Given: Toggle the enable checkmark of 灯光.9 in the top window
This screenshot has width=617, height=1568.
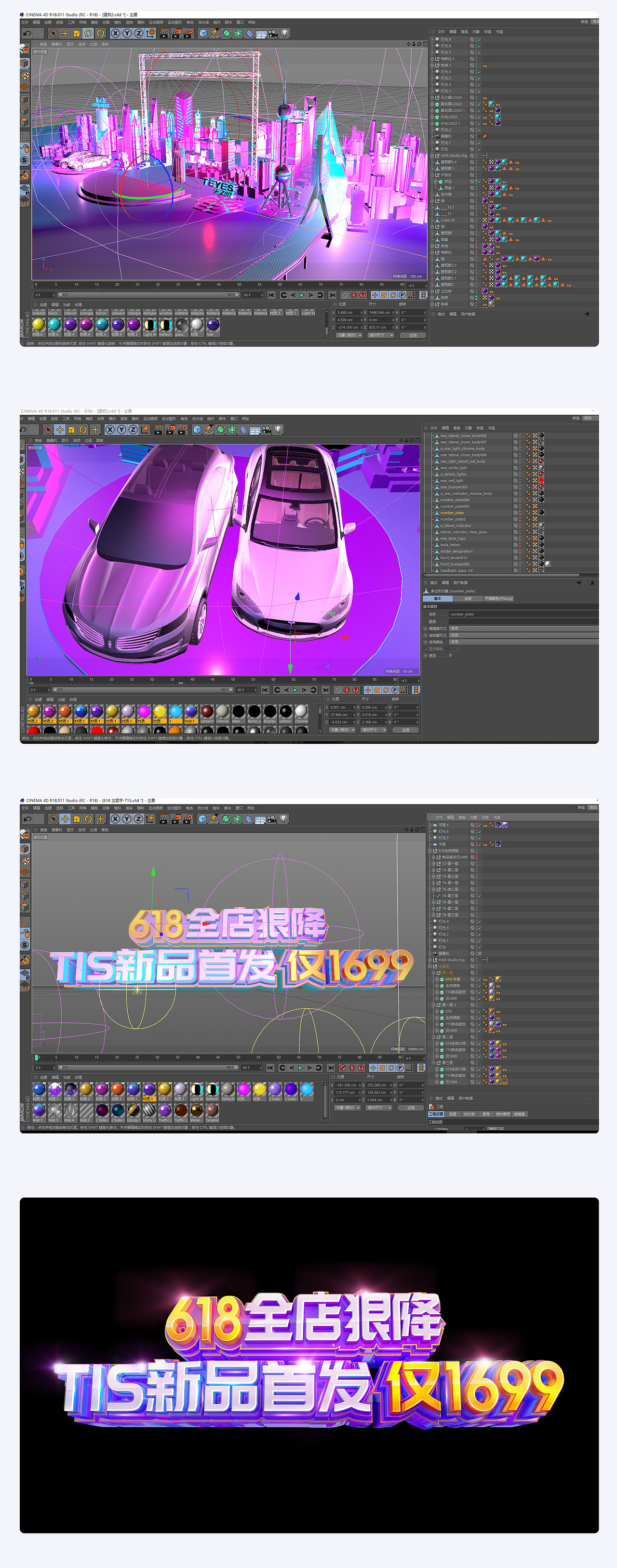Looking at the screenshot, I should tap(479, 40).
